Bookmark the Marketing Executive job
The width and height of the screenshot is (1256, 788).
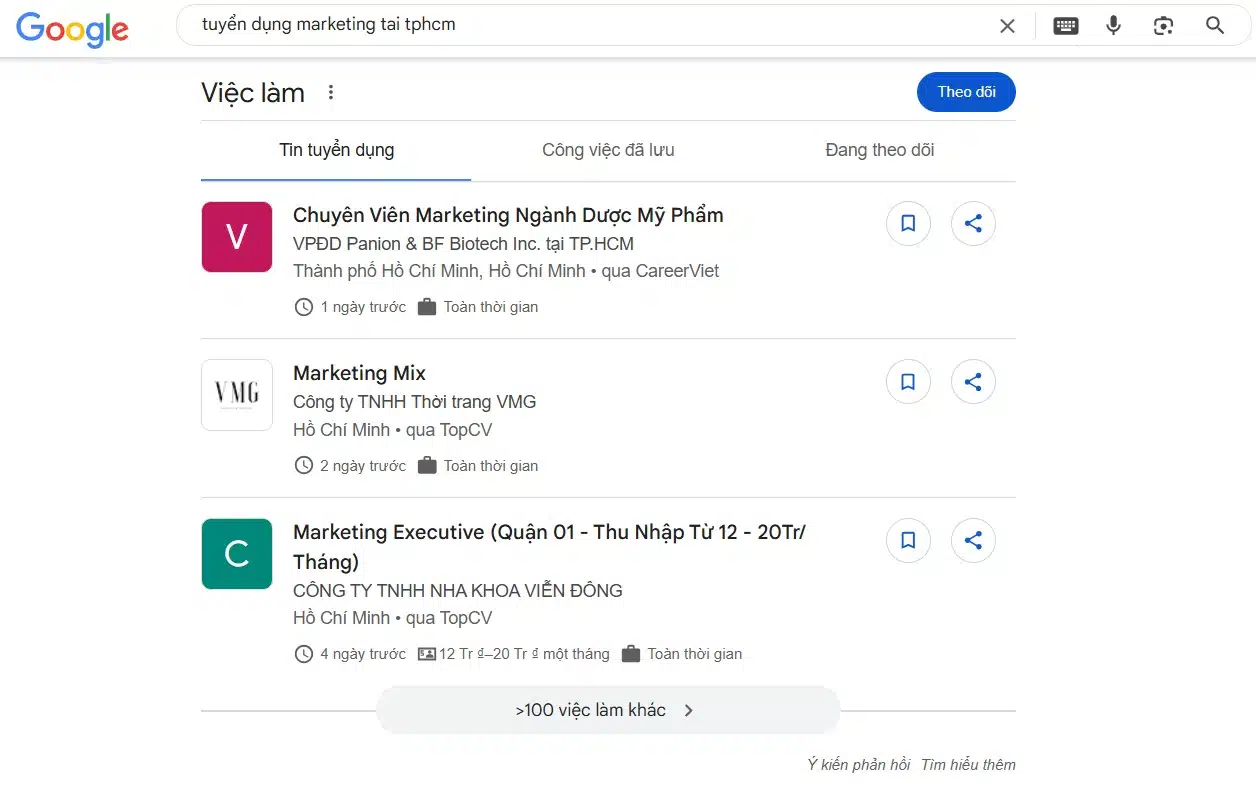pyautogui.click(x=908, y=541)
